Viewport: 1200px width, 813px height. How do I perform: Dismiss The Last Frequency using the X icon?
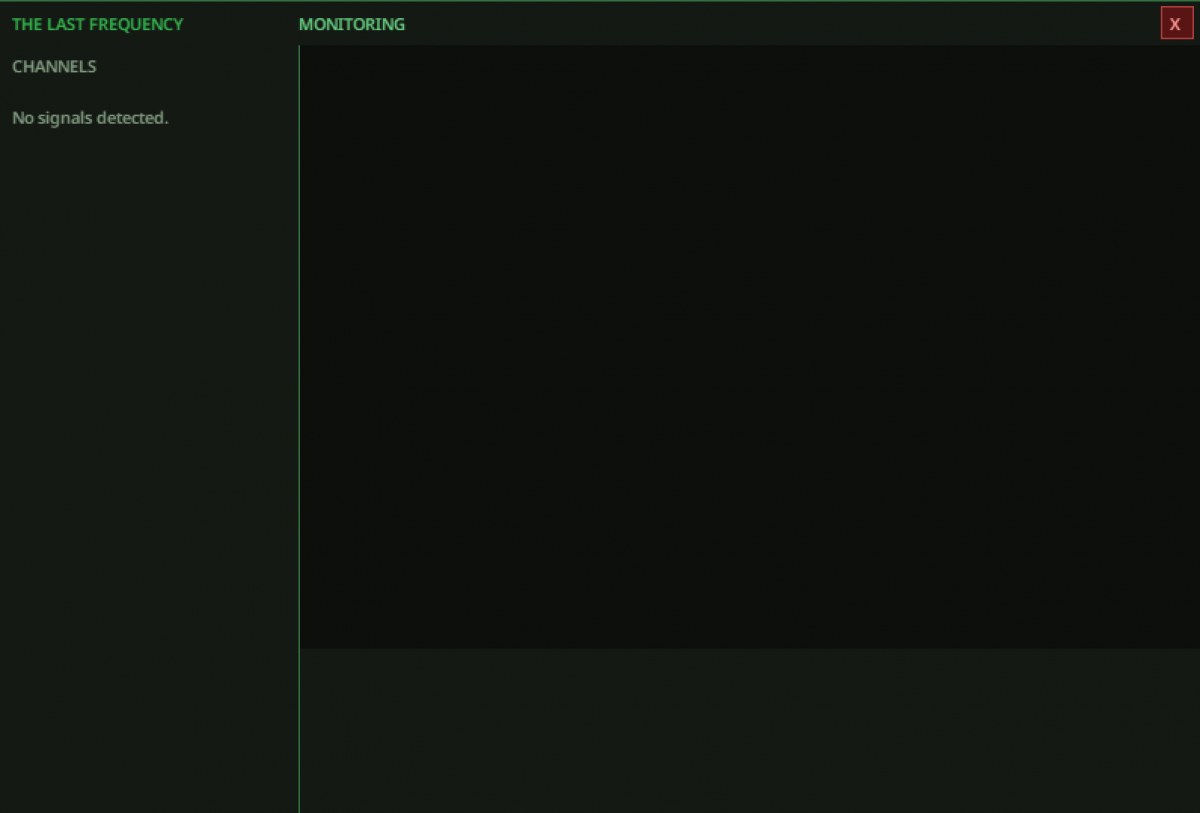1176,23
